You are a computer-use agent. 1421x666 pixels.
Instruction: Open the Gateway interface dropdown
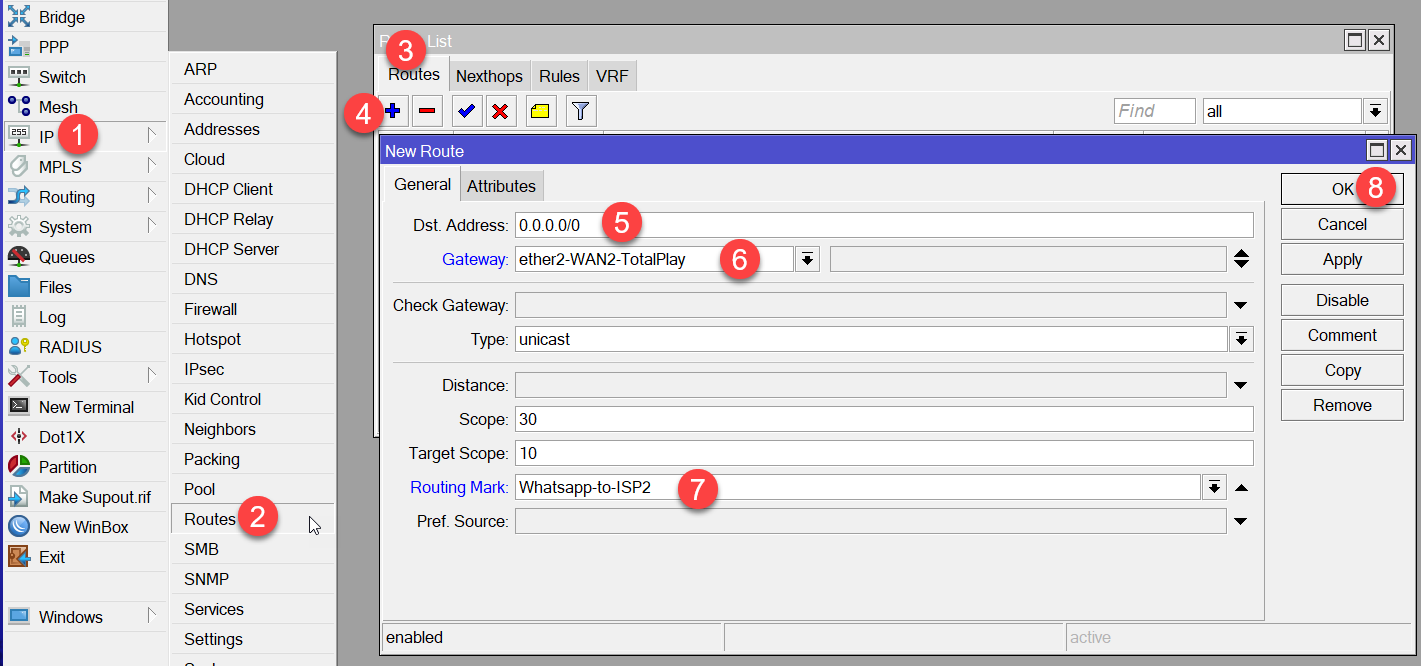[x=808, y=260]
